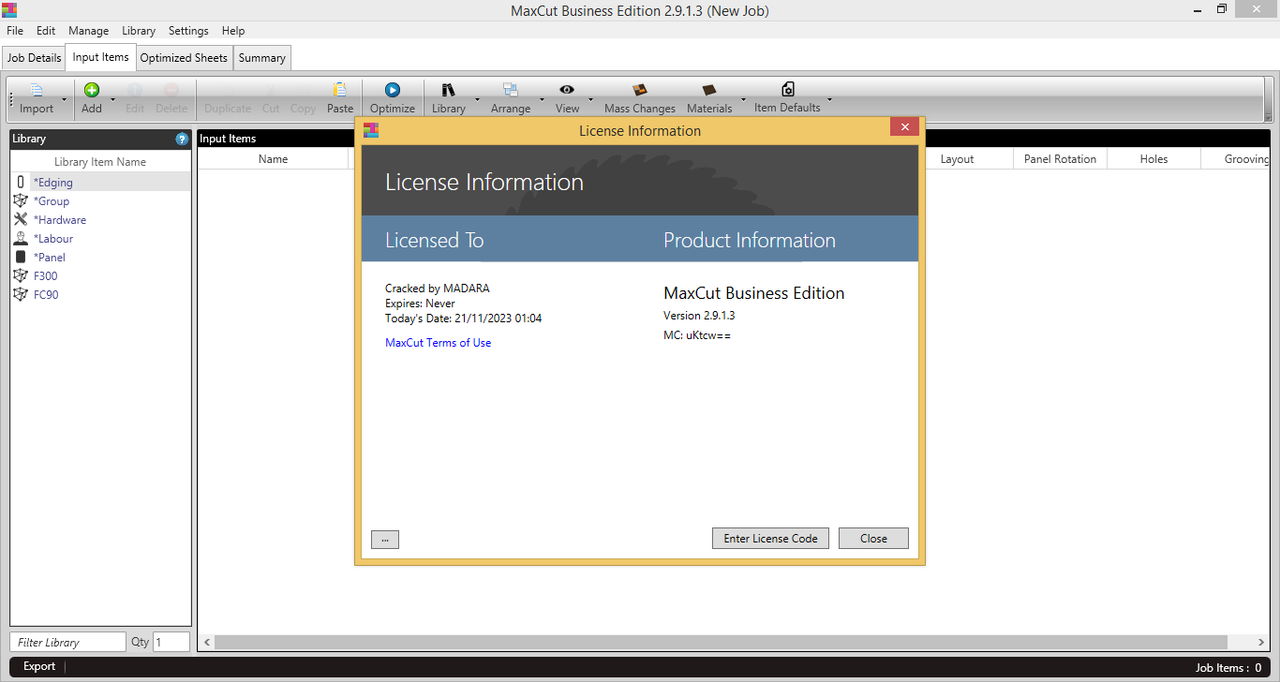Open the Import dropdown arrow
1280x682 pixels.
pyautogui.click(x=64, y=100)
